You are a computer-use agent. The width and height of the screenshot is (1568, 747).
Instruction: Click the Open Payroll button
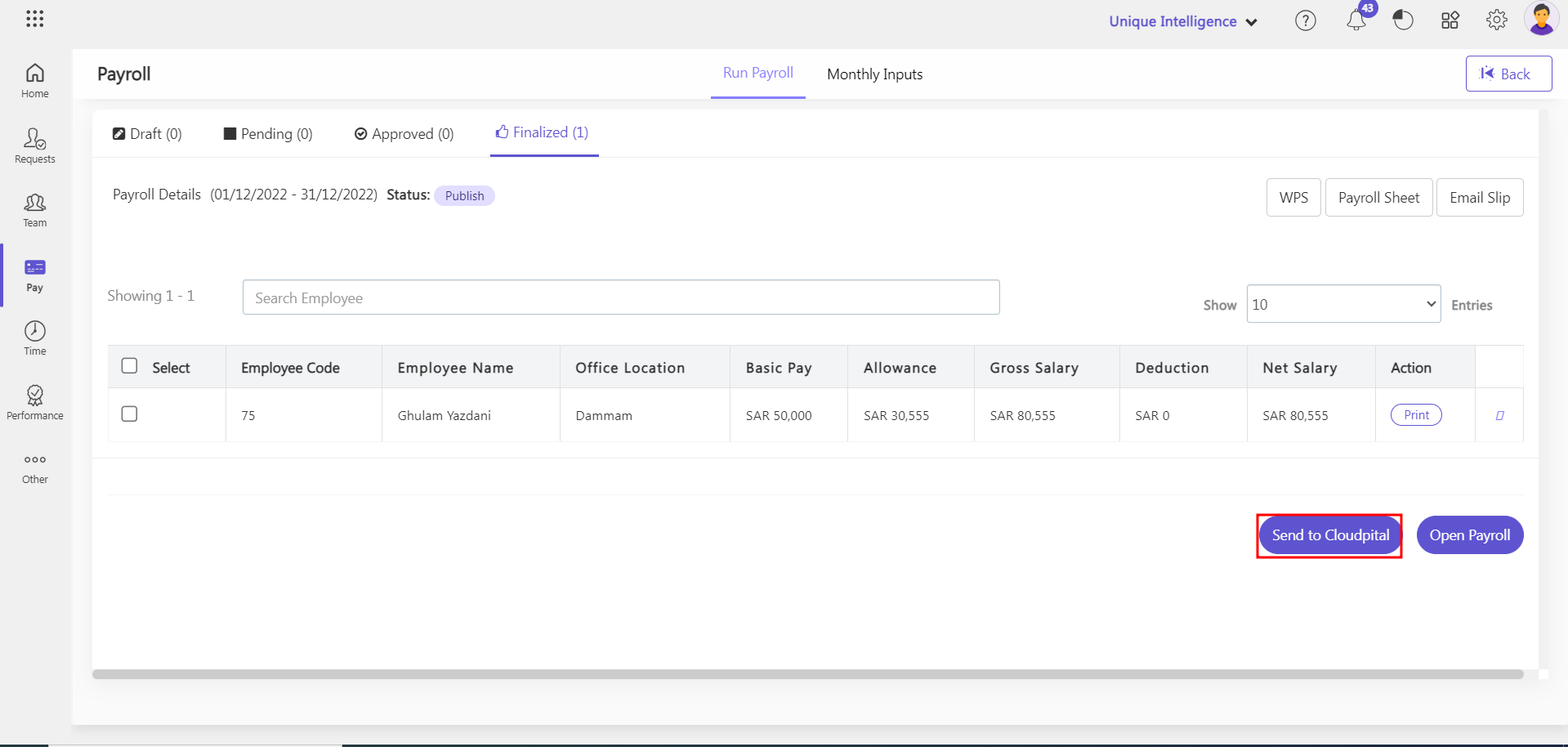click(1469, 535)
